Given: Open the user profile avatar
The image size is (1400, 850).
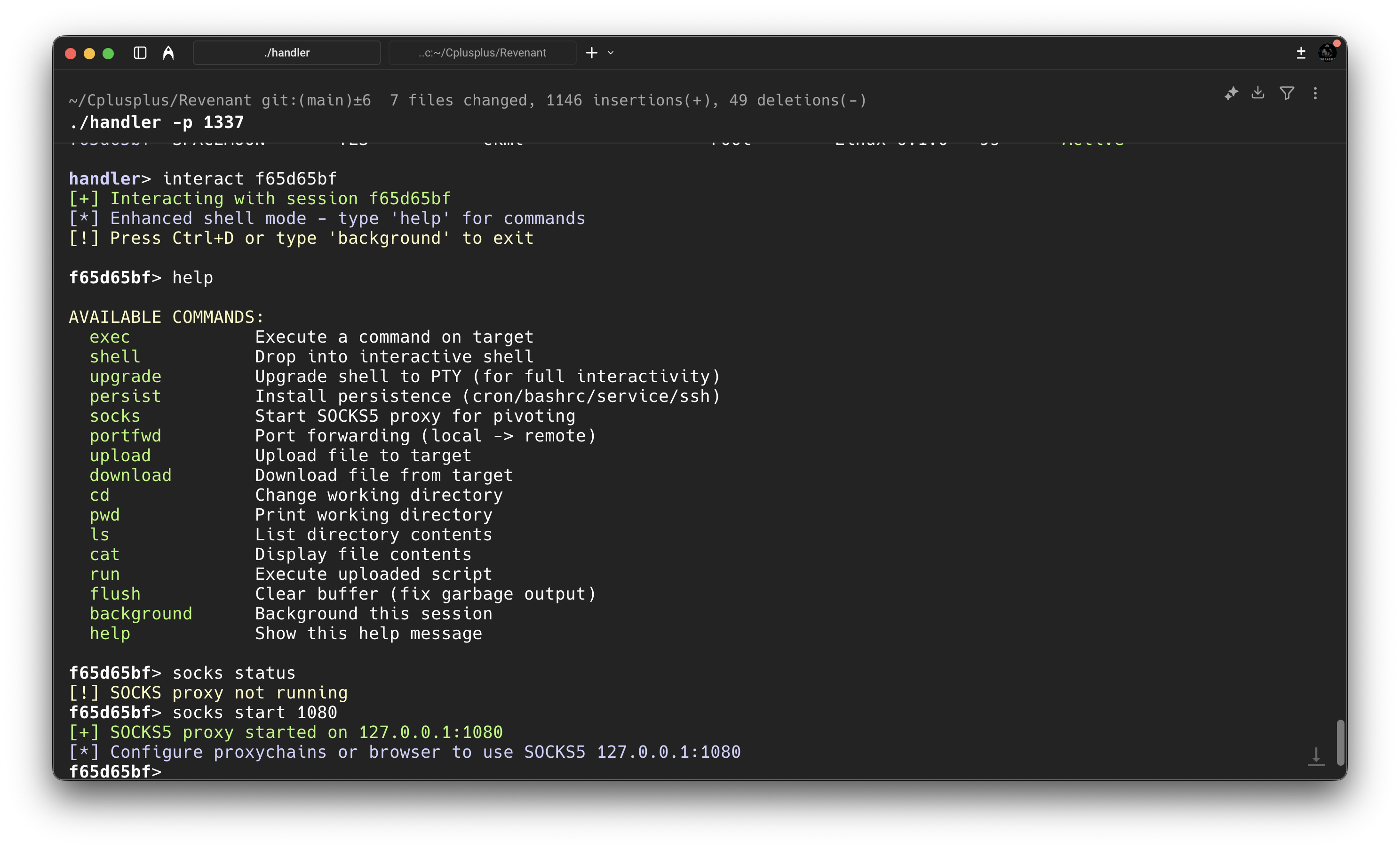Looking at the screenshot, I should [1327, 53].
